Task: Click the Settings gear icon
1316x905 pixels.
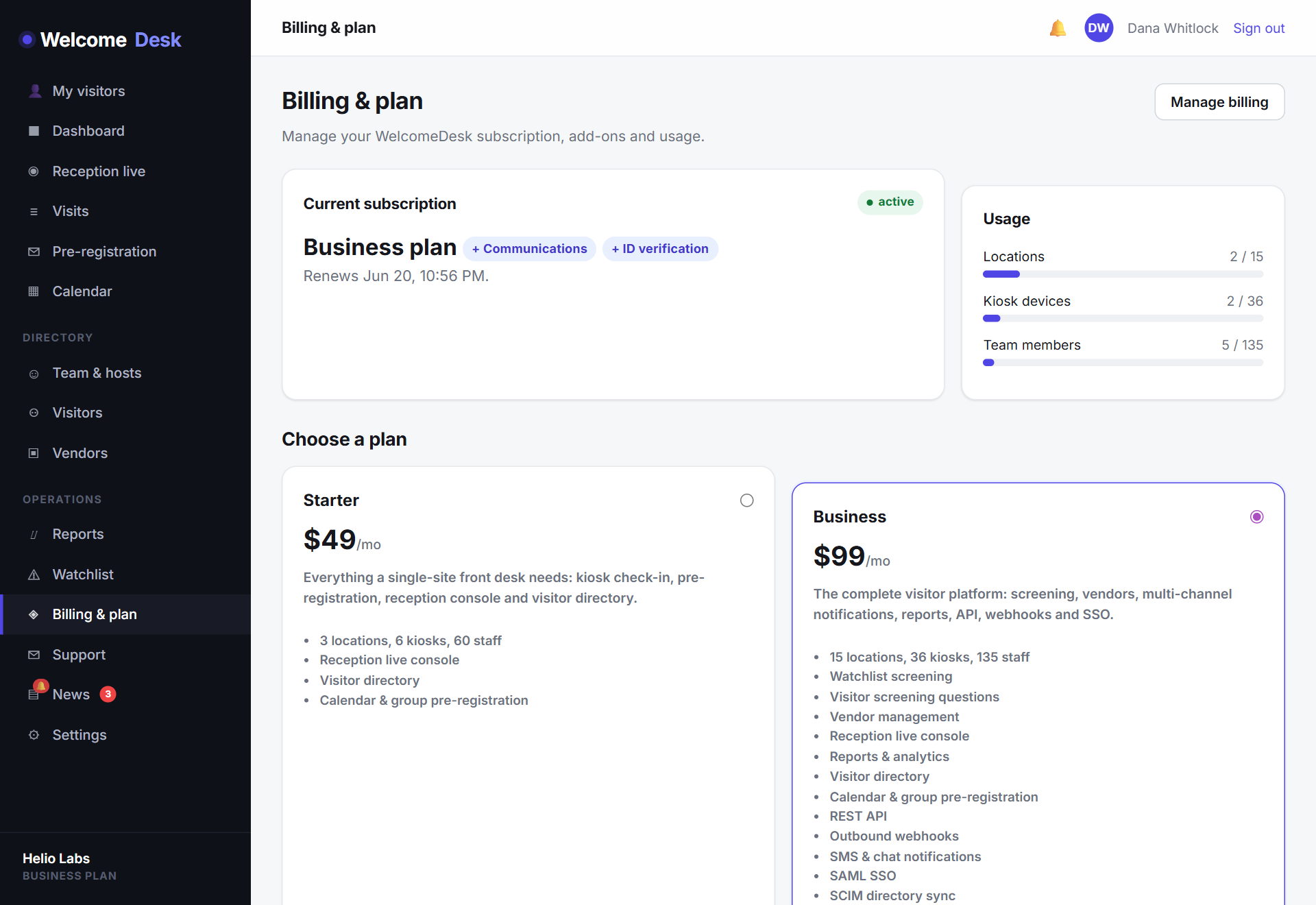Action: click(x=34, y=735)
